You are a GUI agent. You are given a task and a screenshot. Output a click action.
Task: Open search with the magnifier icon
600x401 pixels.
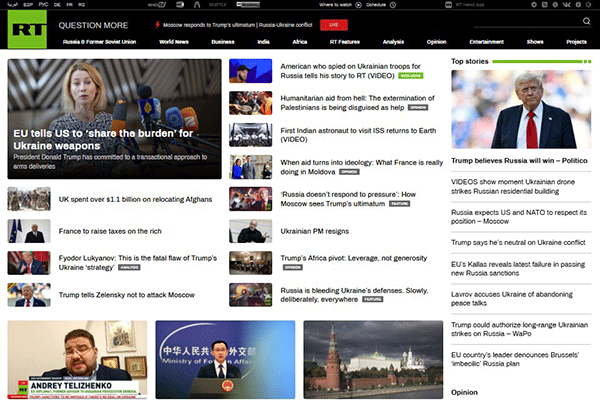(586, 21)
